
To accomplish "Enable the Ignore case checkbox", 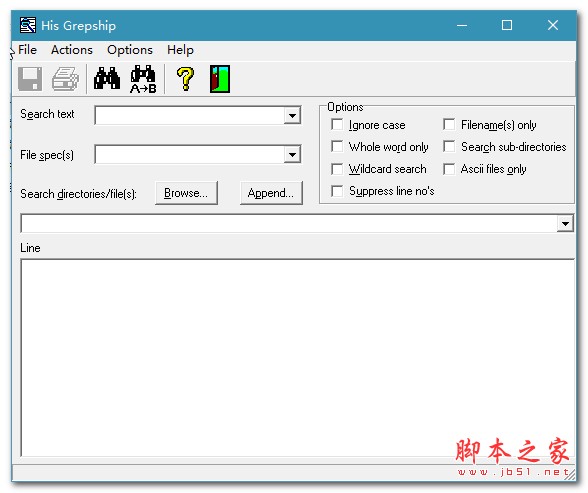I will point(337,125).
